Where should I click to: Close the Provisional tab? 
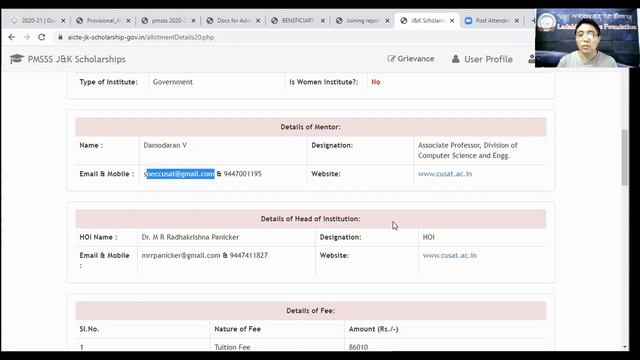click(128, 20)
